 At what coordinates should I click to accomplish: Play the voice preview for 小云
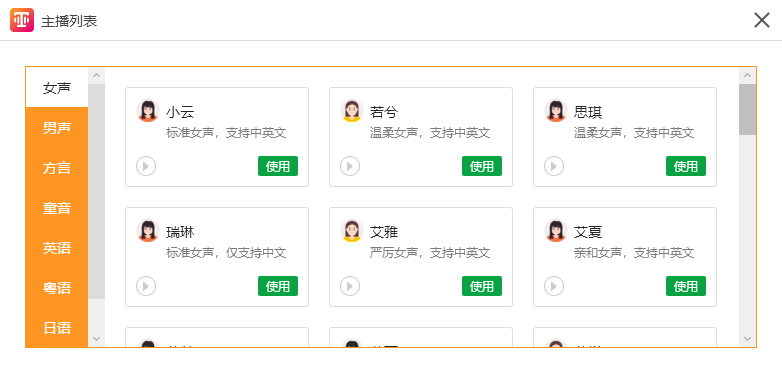[146, 166]
